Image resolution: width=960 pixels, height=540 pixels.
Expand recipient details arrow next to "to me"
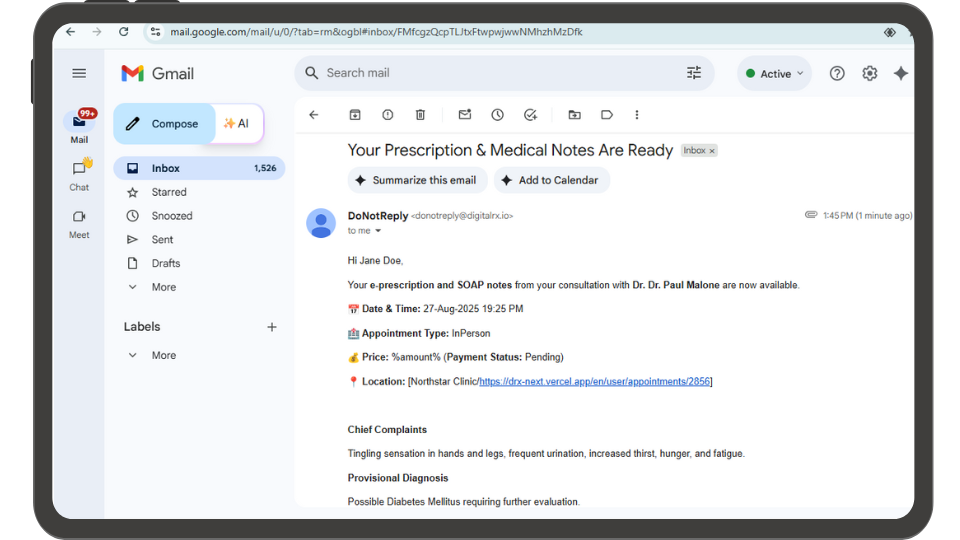click(378, 231)
